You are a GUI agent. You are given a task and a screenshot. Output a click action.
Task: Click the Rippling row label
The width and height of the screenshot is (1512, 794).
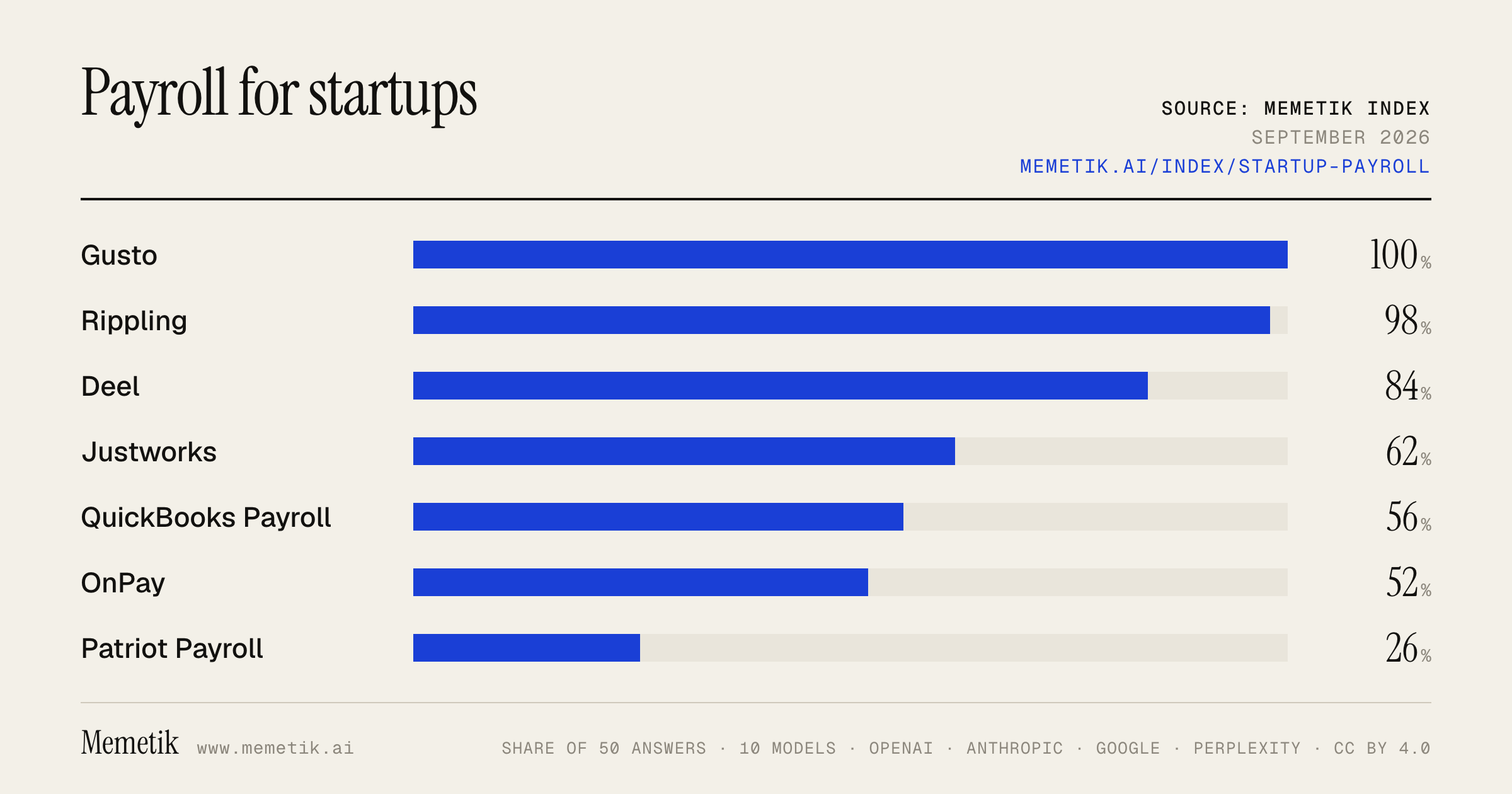(134, 321)
